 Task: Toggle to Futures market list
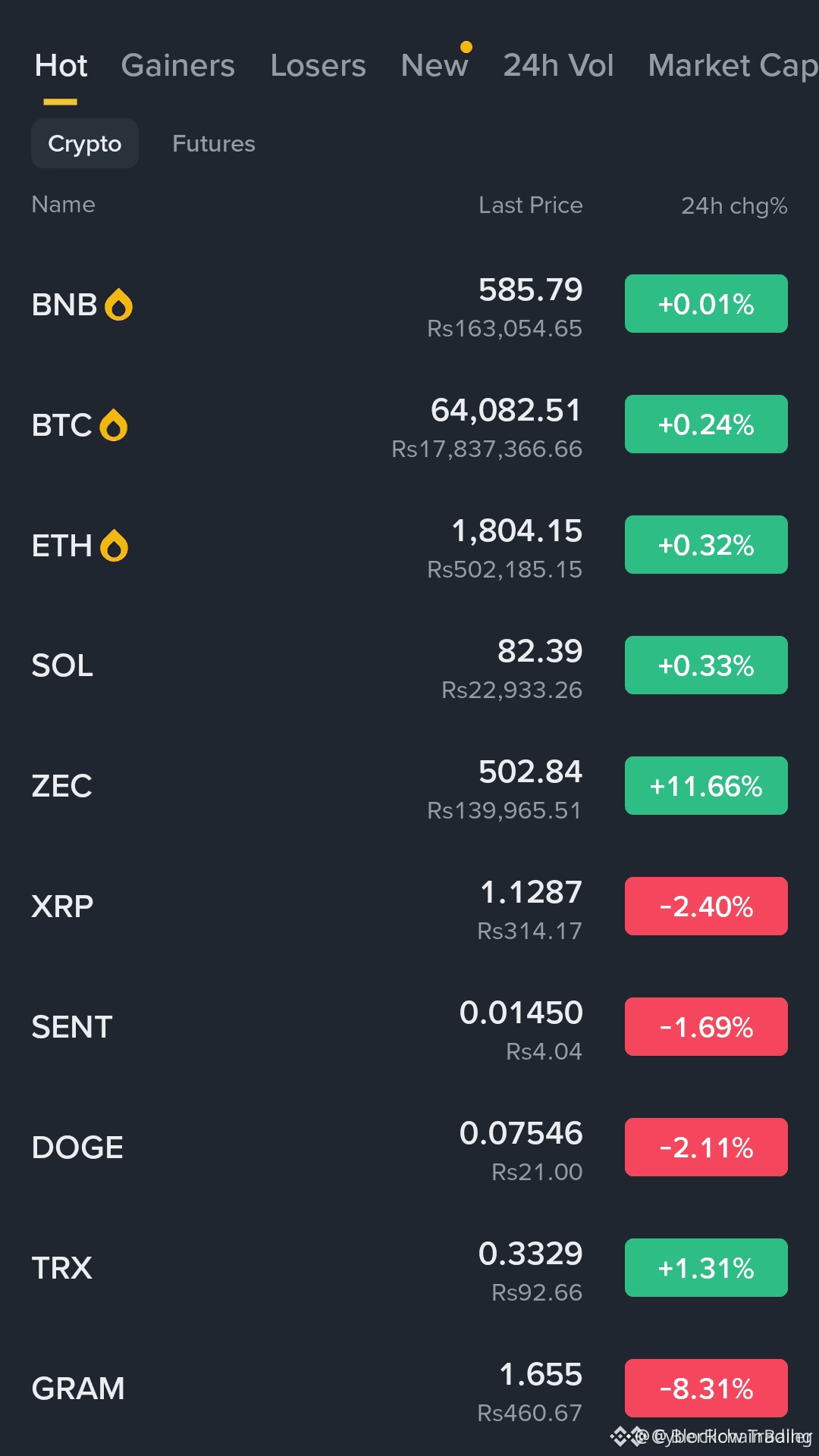point(214,143)
